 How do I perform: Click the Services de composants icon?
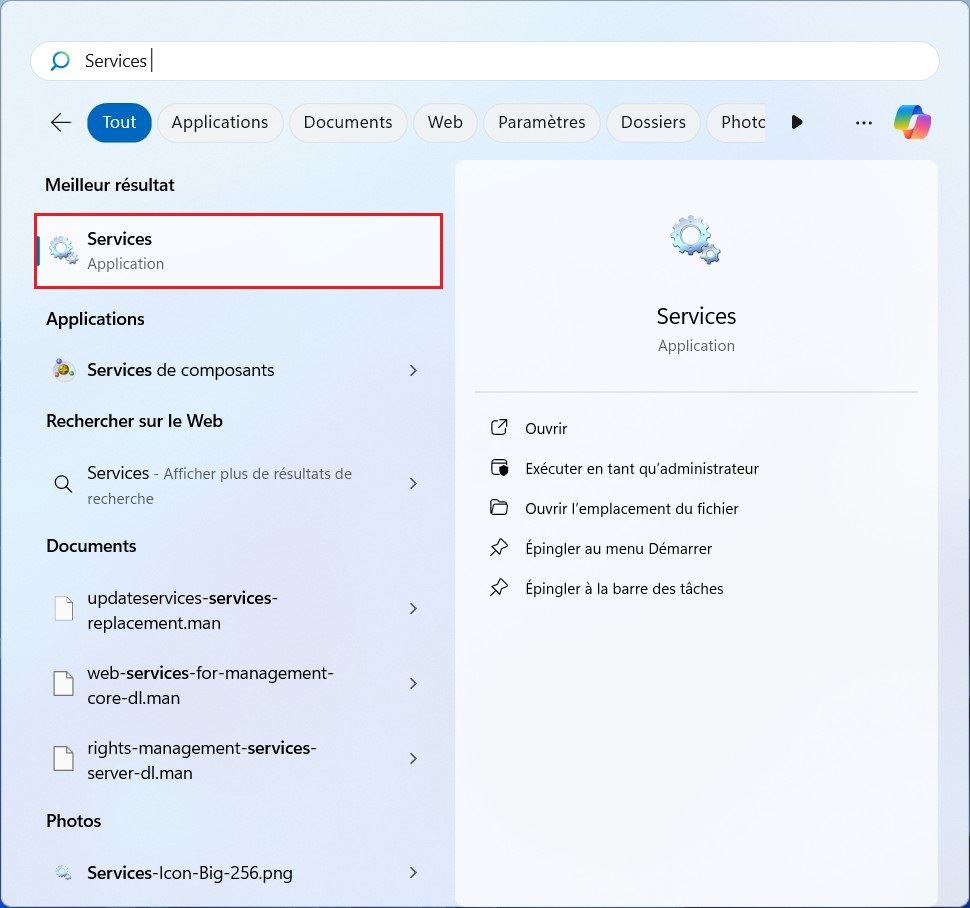point(64,370)
